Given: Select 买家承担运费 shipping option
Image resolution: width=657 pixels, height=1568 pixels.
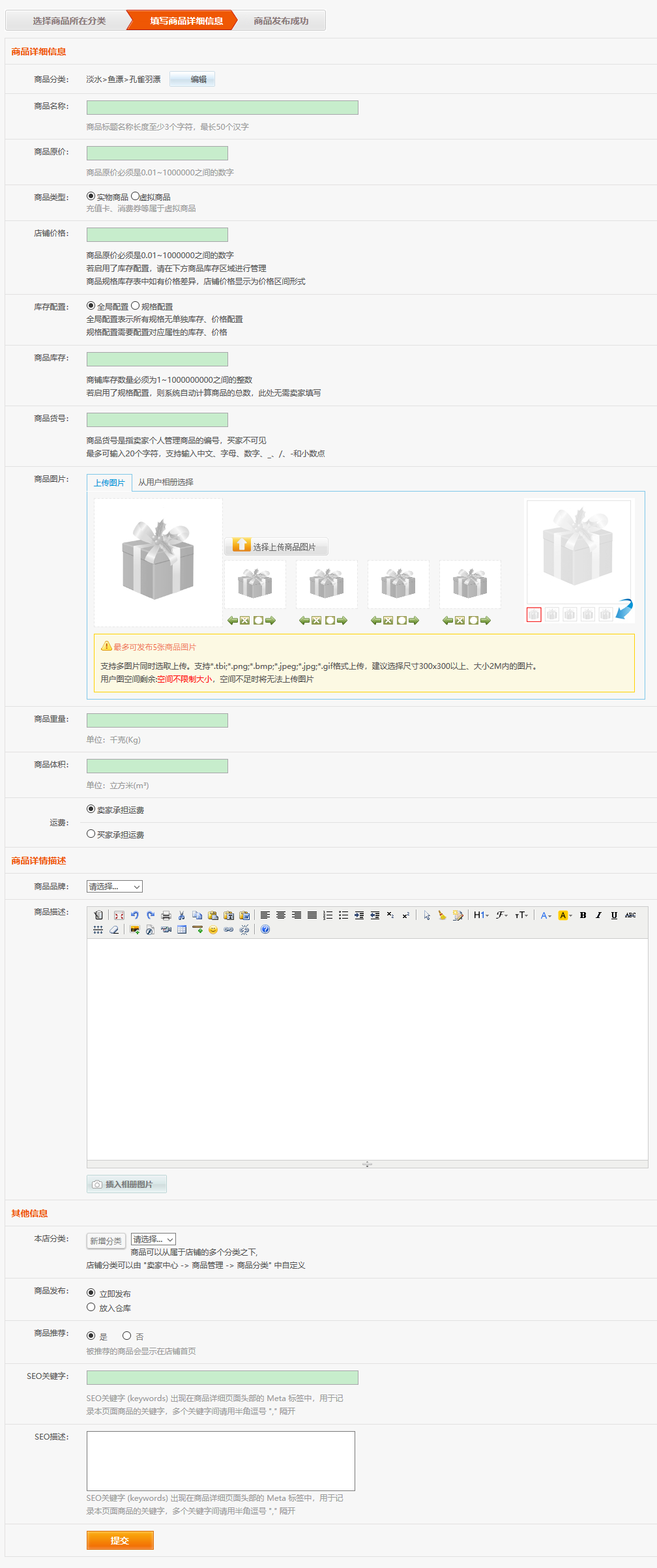Looking at the screenshot, I should 91,834.
